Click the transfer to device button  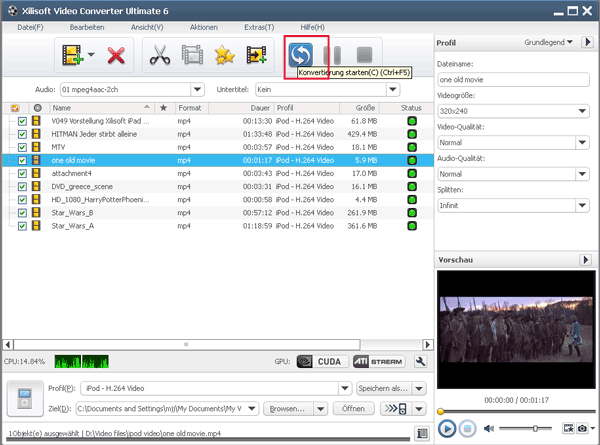(x=396, y=409)
